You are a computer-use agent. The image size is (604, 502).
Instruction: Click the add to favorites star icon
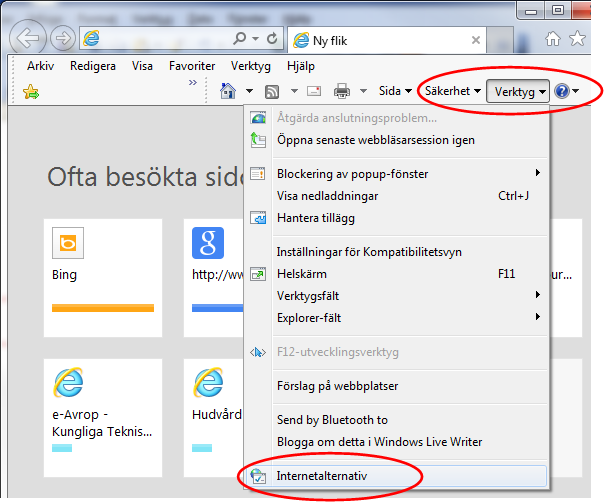(31, 92)
